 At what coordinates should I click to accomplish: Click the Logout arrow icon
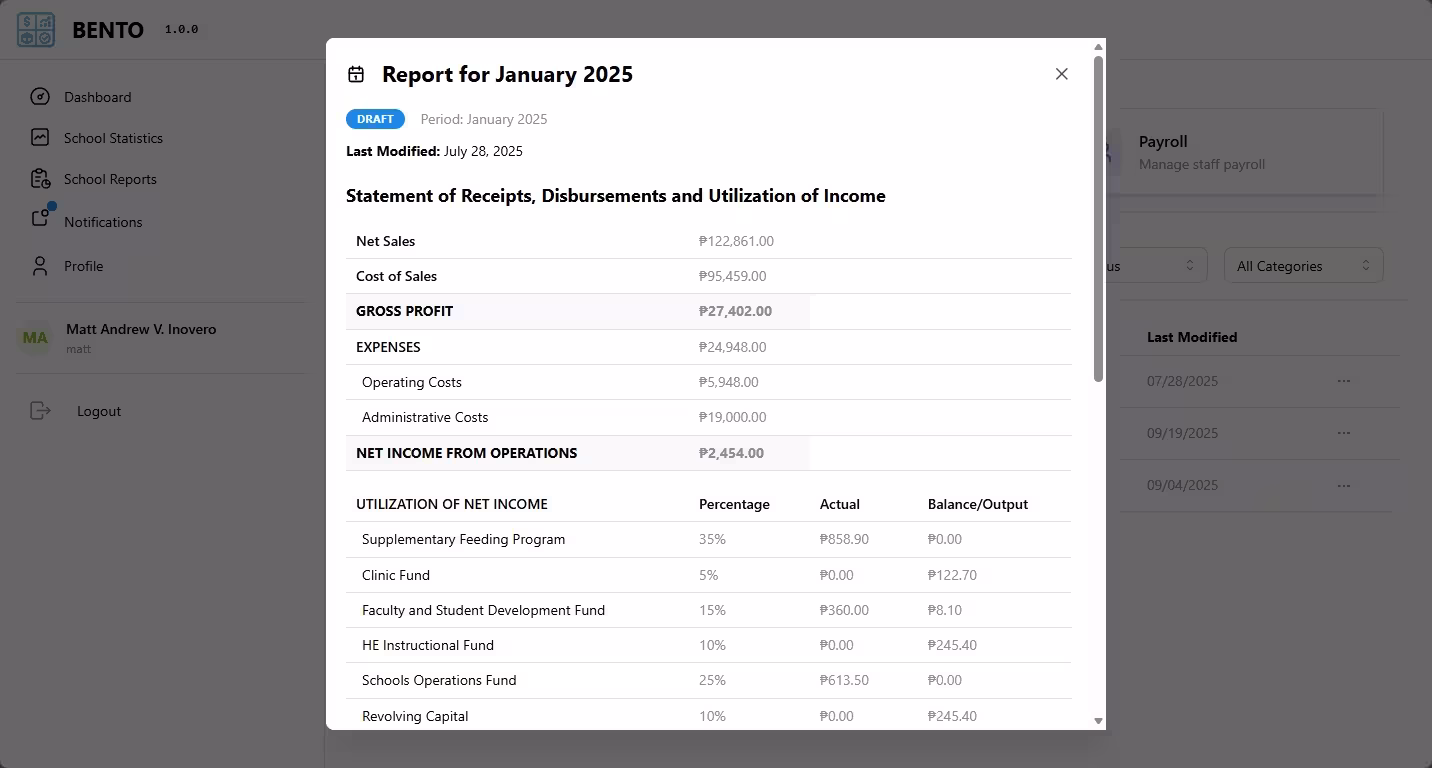[40, 411]
